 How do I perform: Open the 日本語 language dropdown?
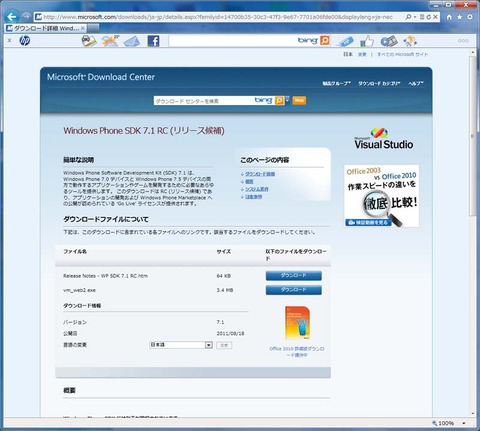(x=181, y=345)
